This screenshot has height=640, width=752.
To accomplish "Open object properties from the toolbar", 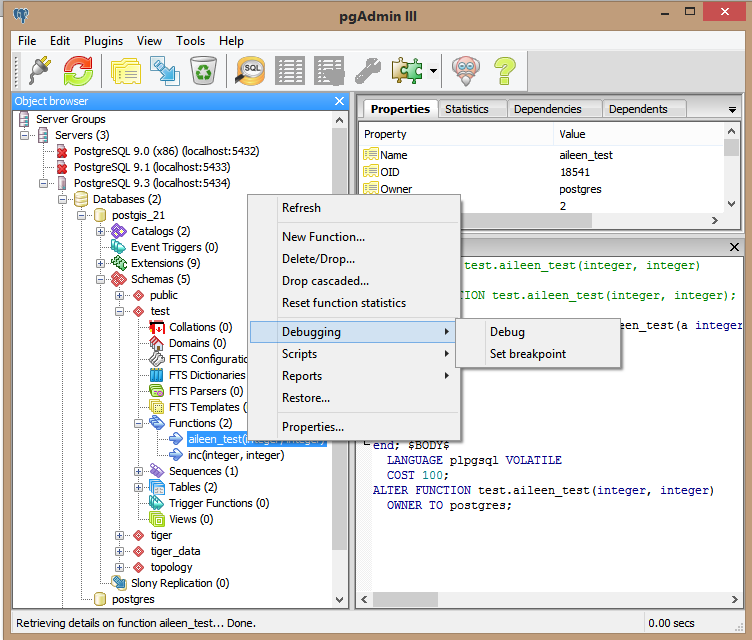I will (126, 70).
